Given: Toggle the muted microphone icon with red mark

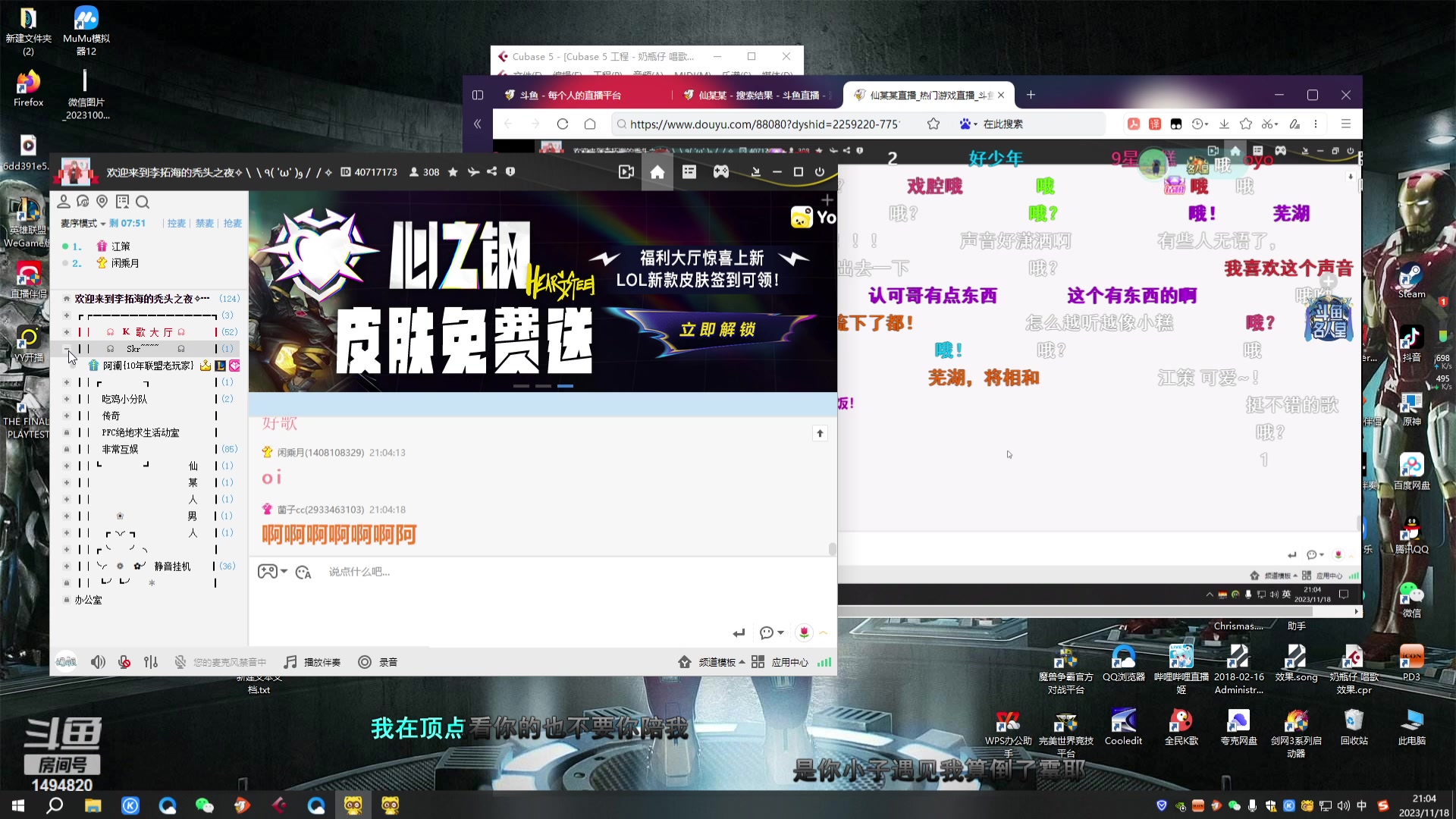Looking at the screenshot, I should coord(124,662).
